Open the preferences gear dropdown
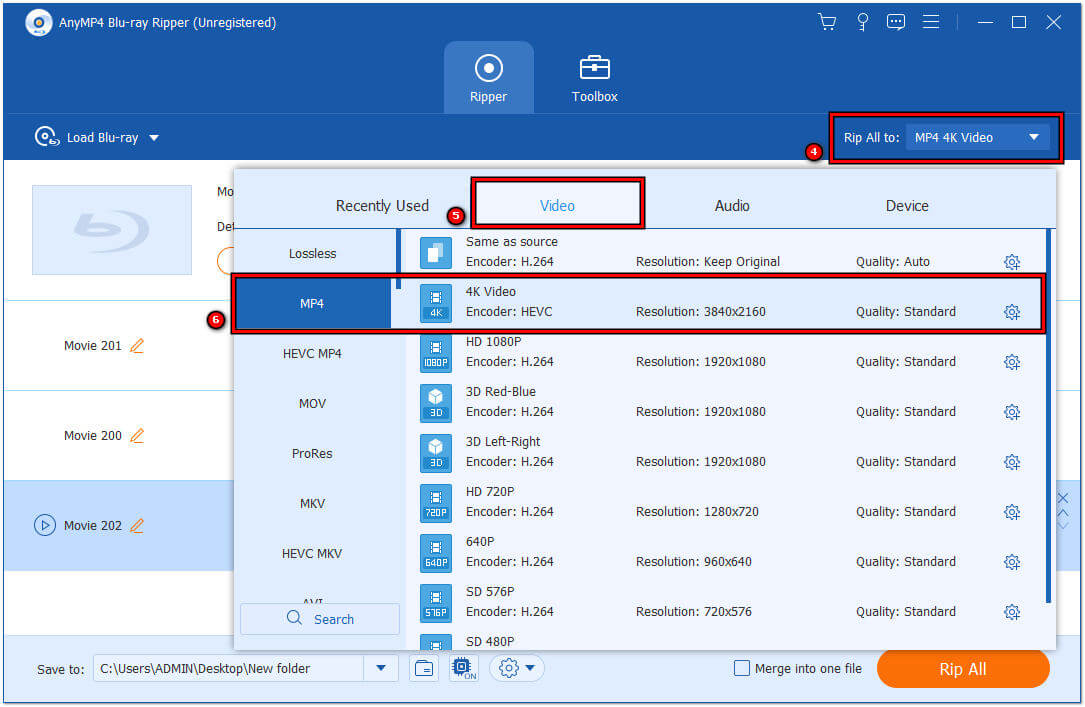This screenshot has height=707, width=1085. coord(517,668)
